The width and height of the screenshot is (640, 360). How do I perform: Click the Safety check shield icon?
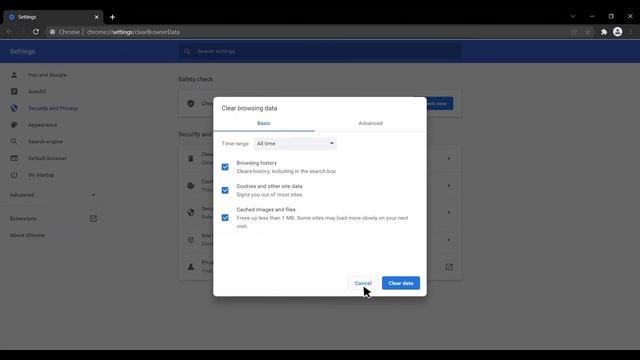click(x=191, y=103)
